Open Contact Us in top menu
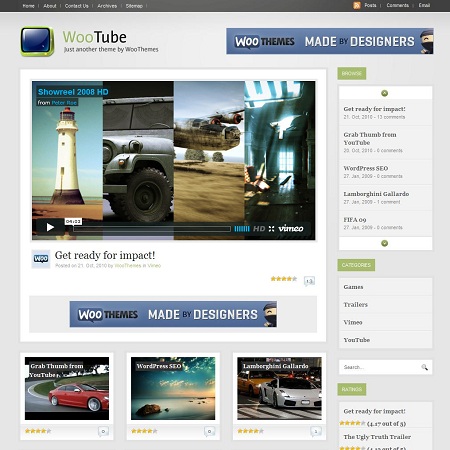Image resolution: width=450 pixels, height=450 pixels. pos(77,6)
